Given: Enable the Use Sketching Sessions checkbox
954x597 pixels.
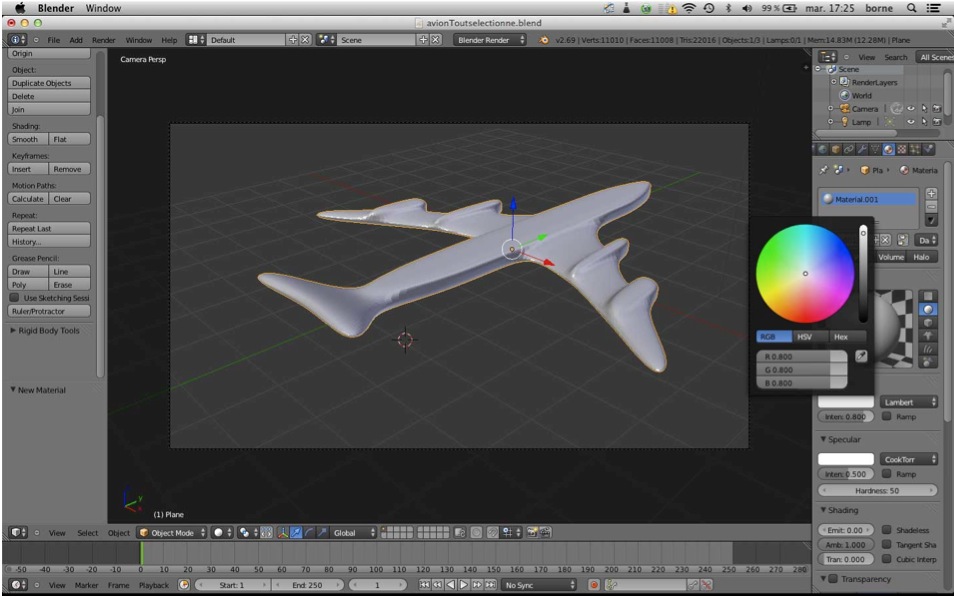Looking at the screenshot, I should pos(15,298).
